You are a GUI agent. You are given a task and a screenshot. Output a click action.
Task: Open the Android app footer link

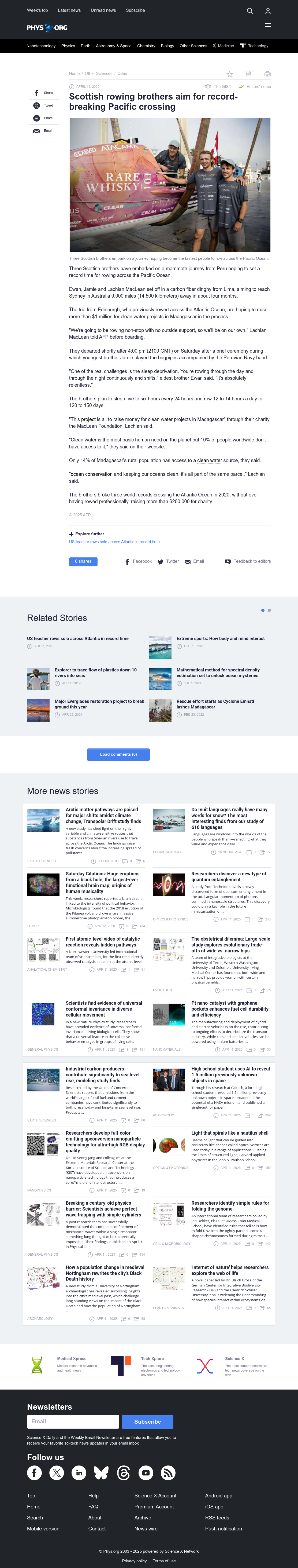coord(218,1496)
